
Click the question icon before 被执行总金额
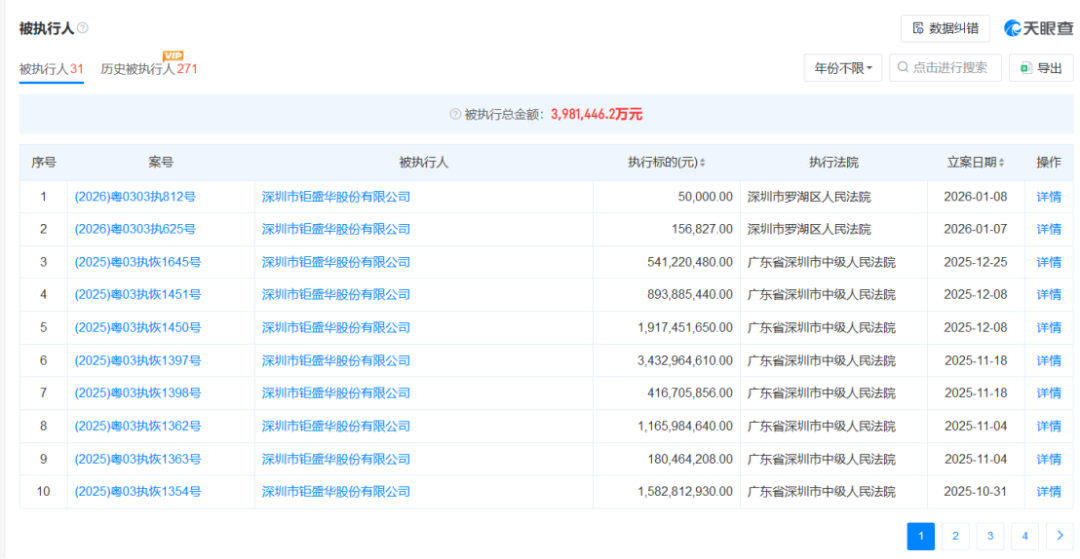[x=455, y=115]
